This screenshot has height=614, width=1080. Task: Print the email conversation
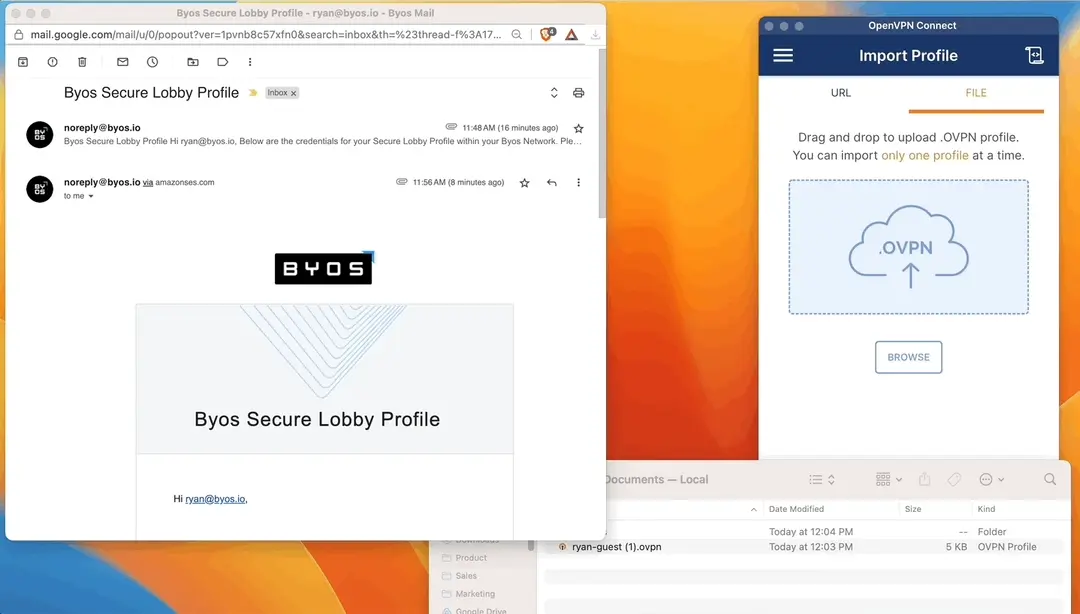[579, 92]
